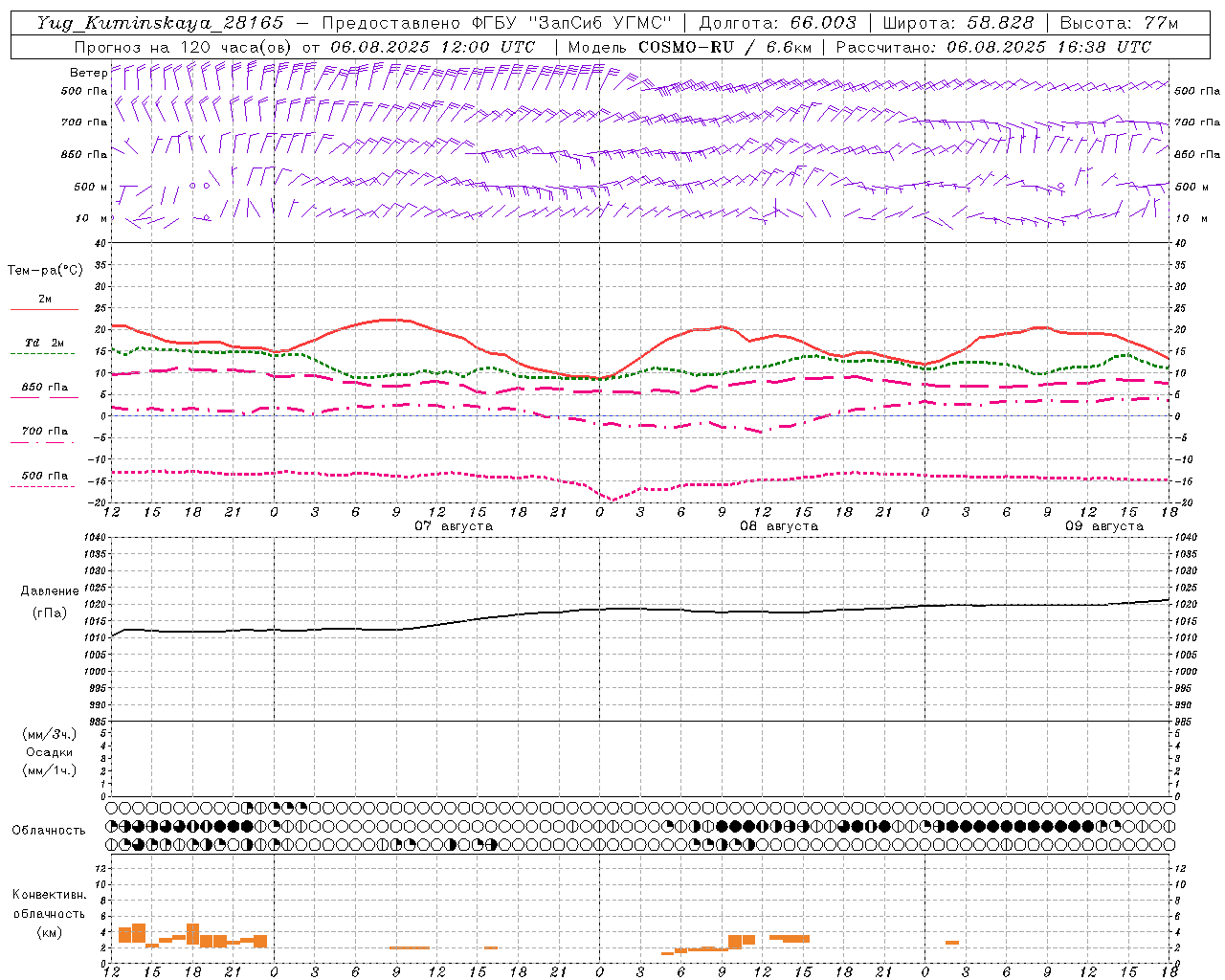Click the (мм/1ч.) precipitation unit label
Image resolution: width=1225 pixels, height=980 pixels.
click(x=50, y=770)
